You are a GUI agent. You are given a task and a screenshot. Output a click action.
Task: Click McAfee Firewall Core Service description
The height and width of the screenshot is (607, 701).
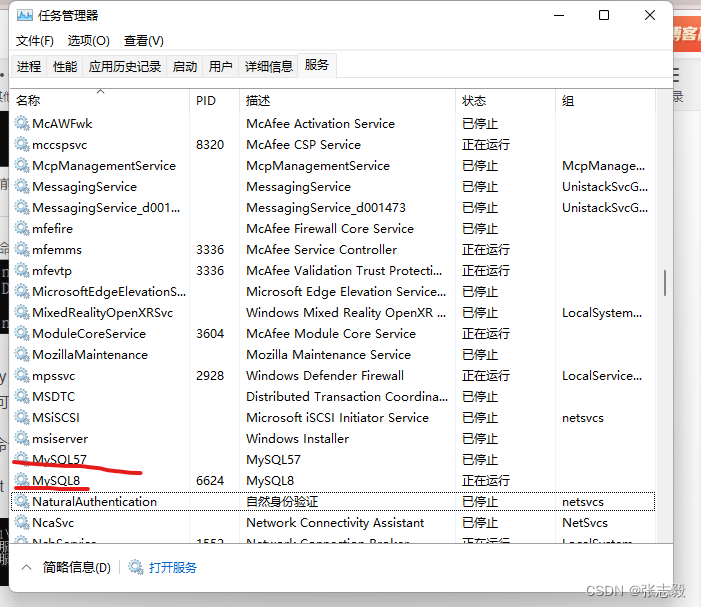pyautogui.click(x=330, y=228)
